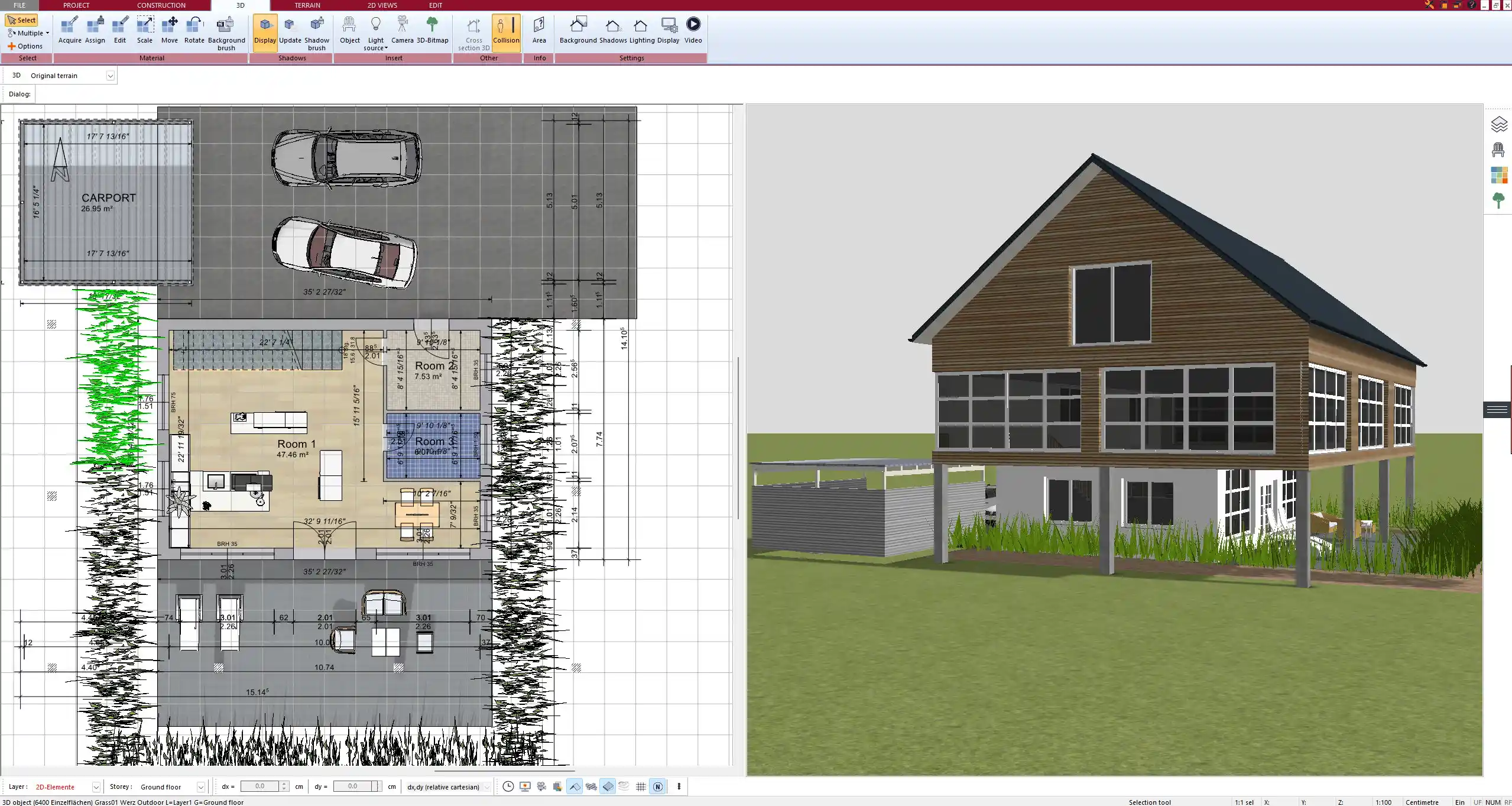Toggle the grid icon in bottom toolbar
Screen dimensions: 1512x806
coord(641,786)
